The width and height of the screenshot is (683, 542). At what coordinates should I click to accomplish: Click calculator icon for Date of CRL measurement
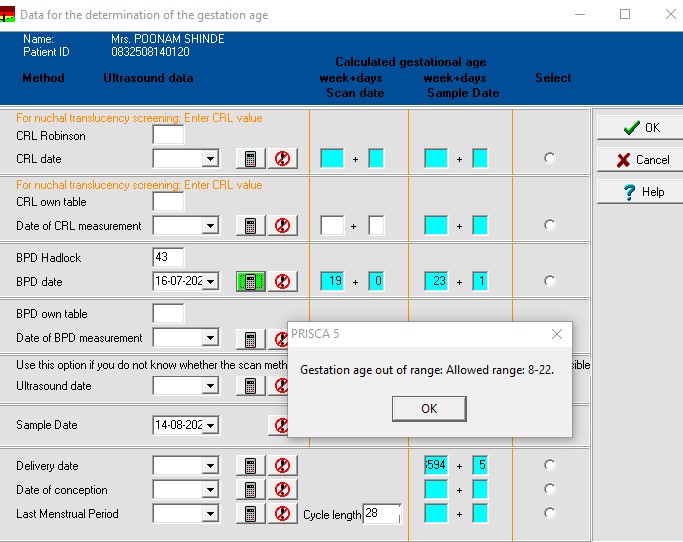click(251, 226)
